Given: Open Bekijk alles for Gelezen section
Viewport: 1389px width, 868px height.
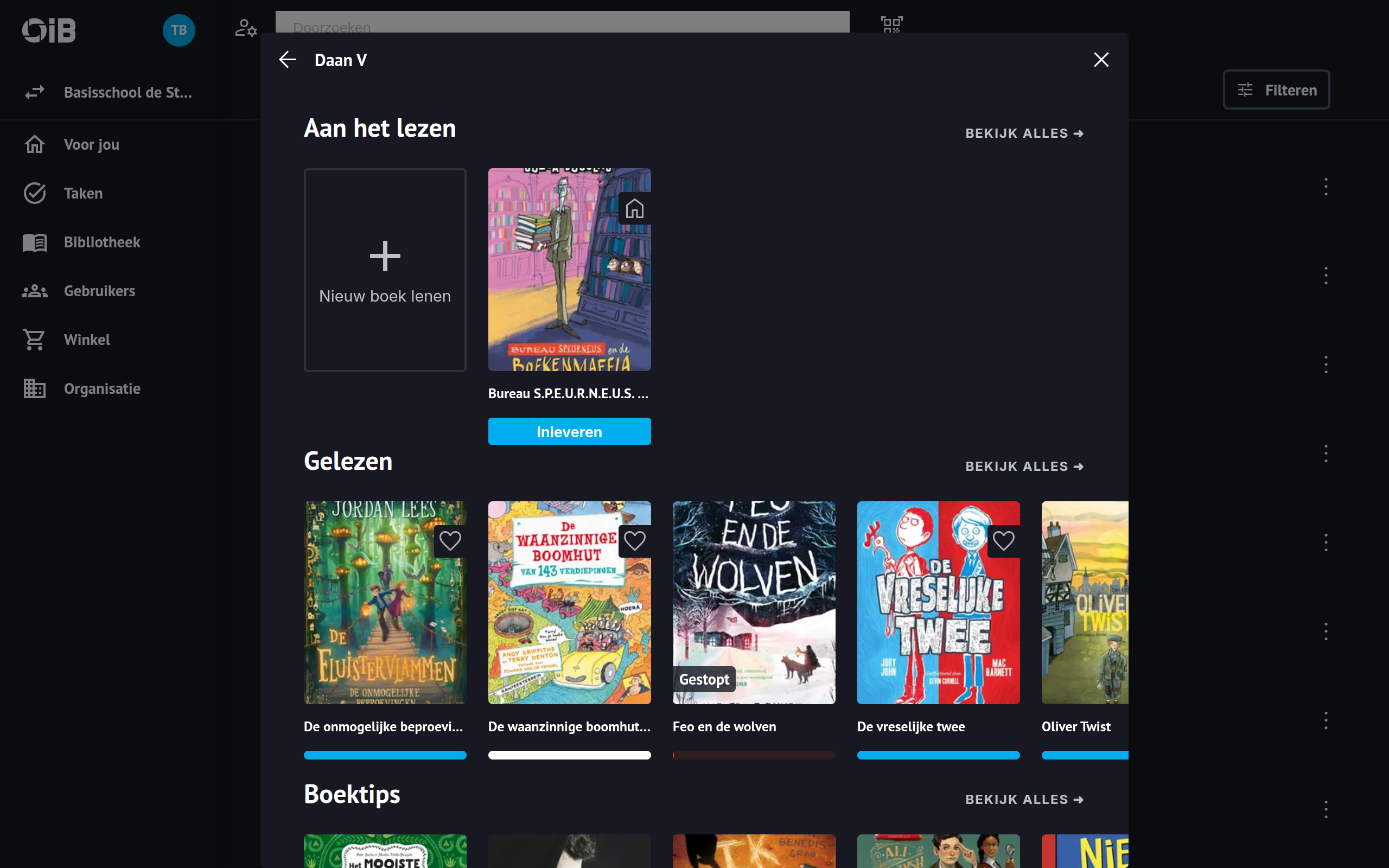Looking at the screenshot, I should [x=1024, y=466].
